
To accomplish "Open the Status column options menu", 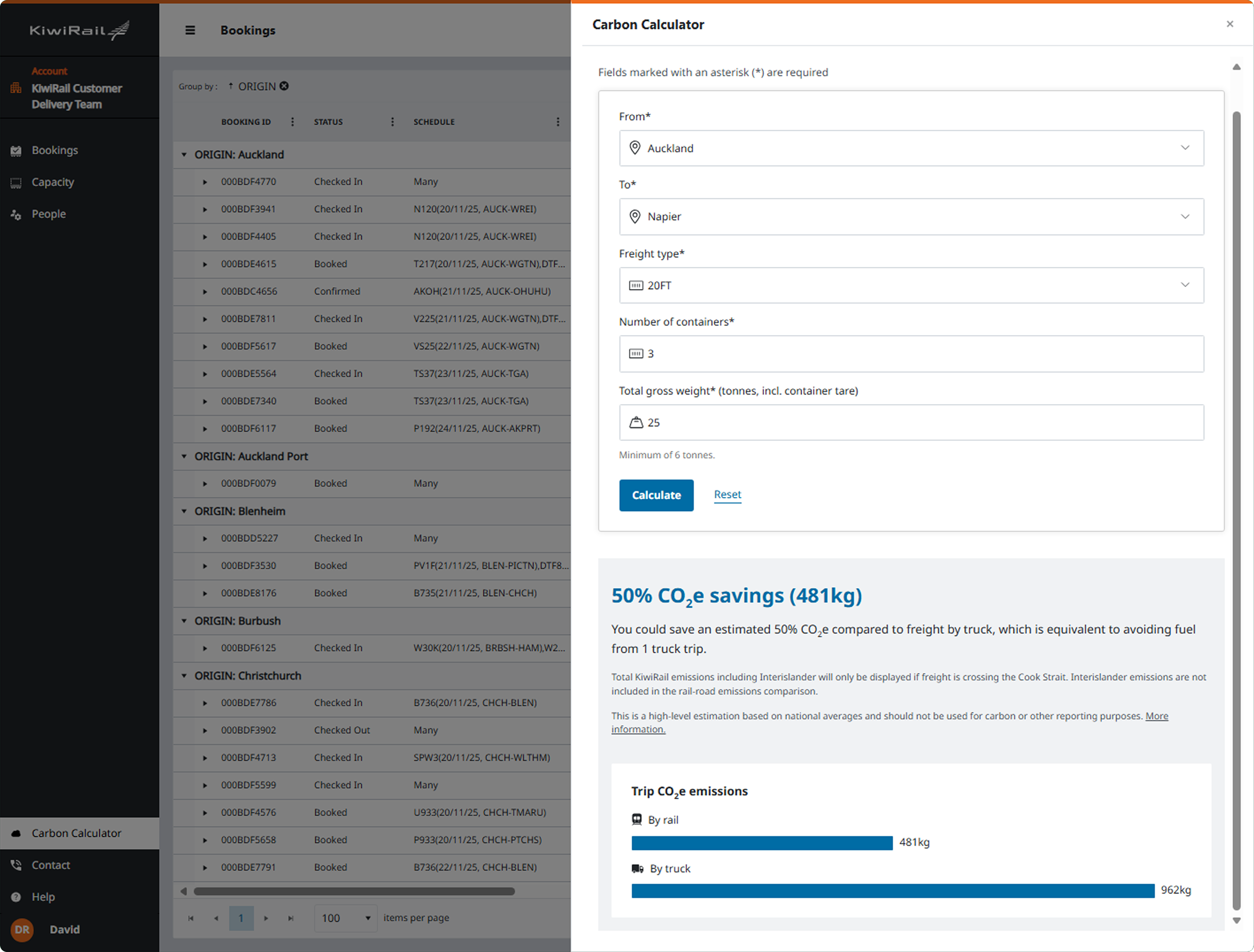I will (x=392, y=122).
